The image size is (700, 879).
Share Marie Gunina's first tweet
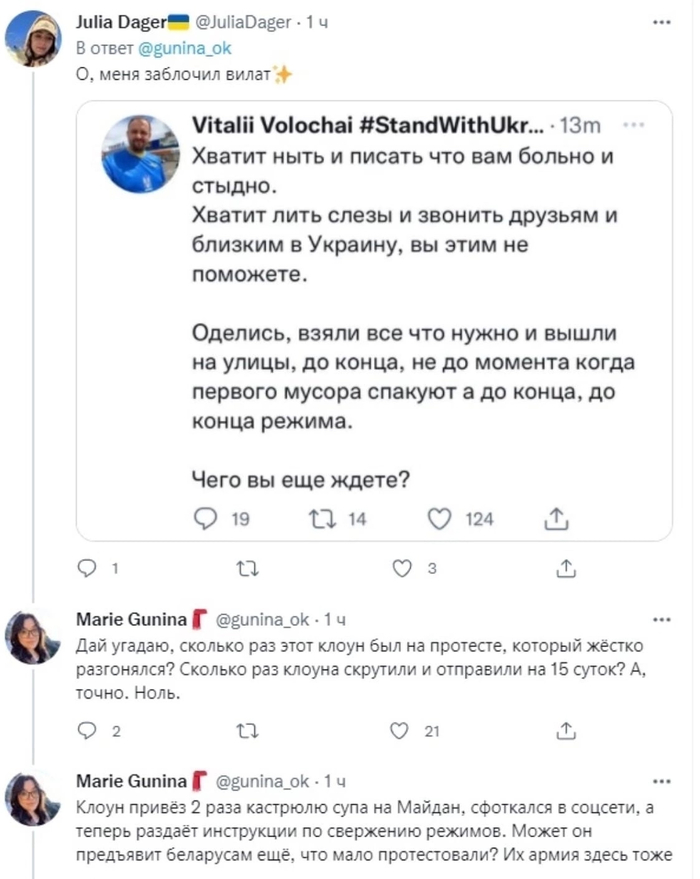(x=563, y=731)
